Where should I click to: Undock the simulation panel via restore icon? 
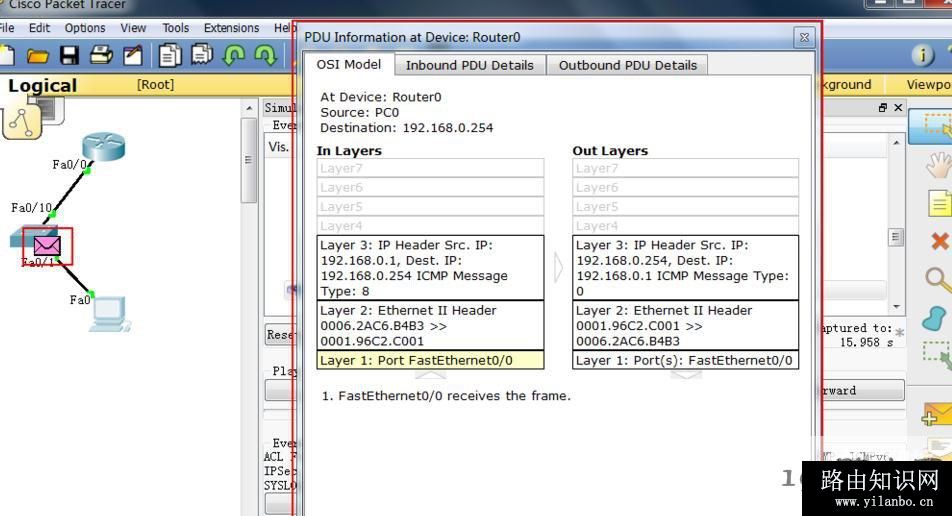[x=883, y=107]
